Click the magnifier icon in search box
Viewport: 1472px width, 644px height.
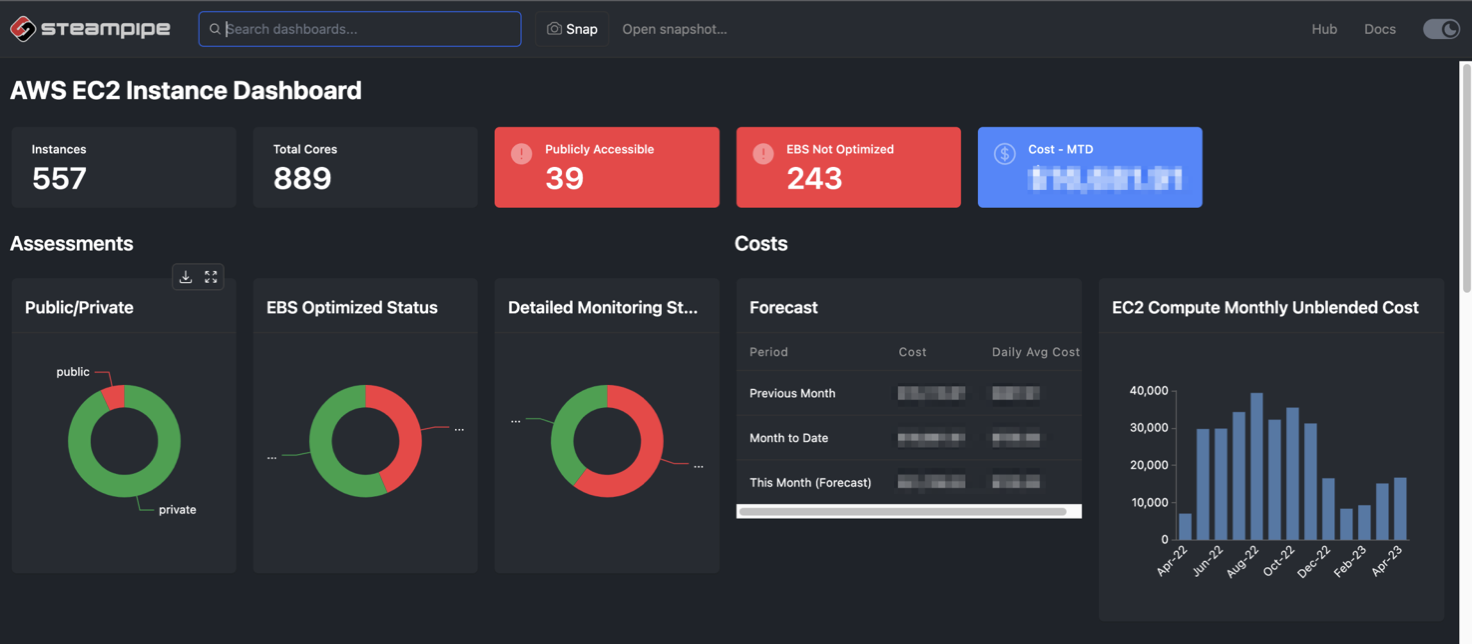point(215,29)
